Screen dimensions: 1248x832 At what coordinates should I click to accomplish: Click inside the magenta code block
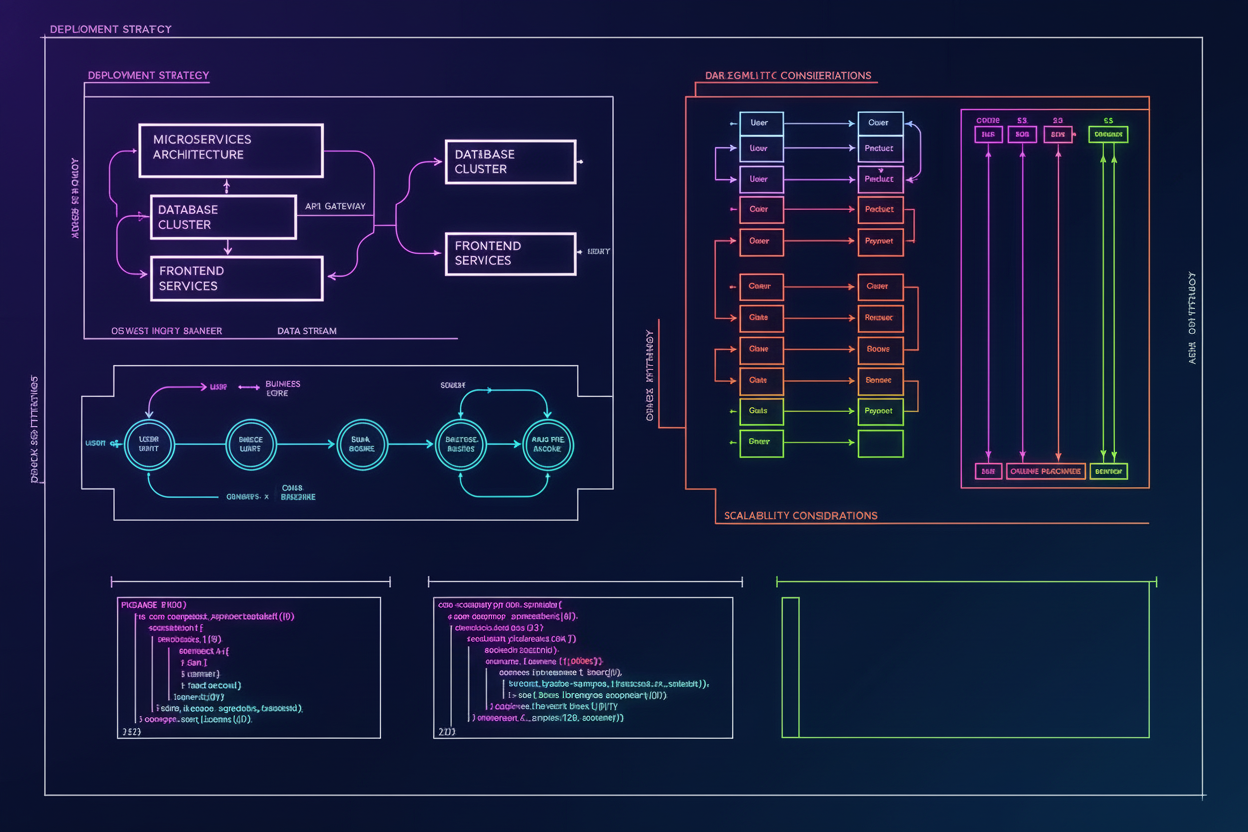click(249, 667)
